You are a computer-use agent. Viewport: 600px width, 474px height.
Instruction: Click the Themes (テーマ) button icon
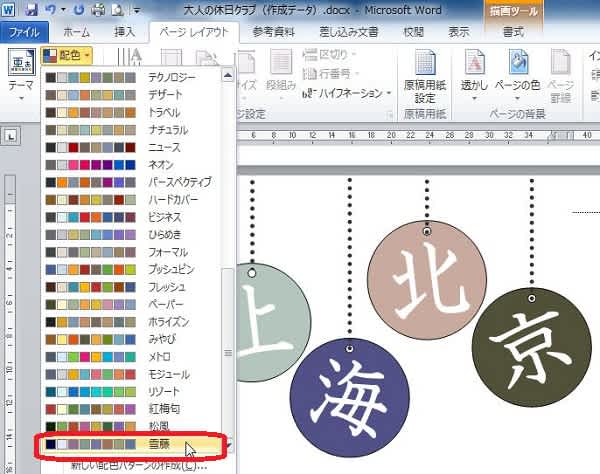coord(19,64)
